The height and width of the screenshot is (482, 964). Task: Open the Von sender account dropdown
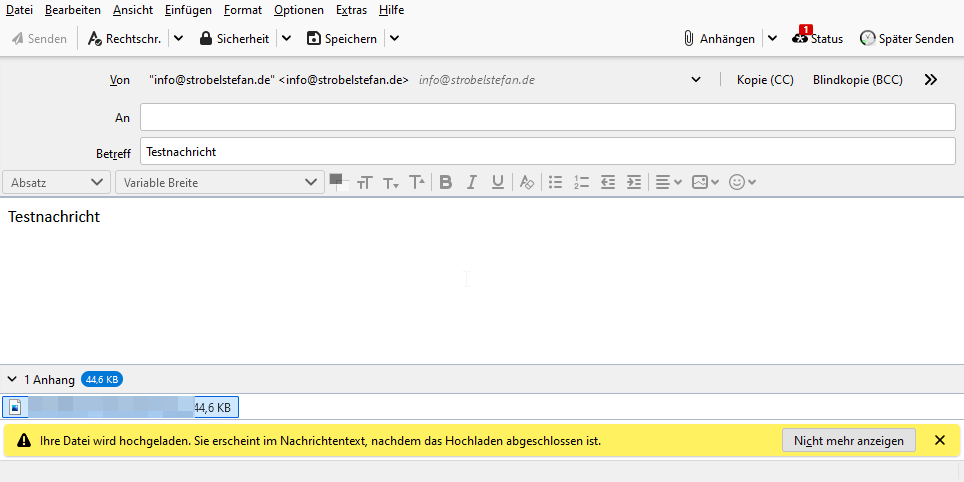point(696,80)
